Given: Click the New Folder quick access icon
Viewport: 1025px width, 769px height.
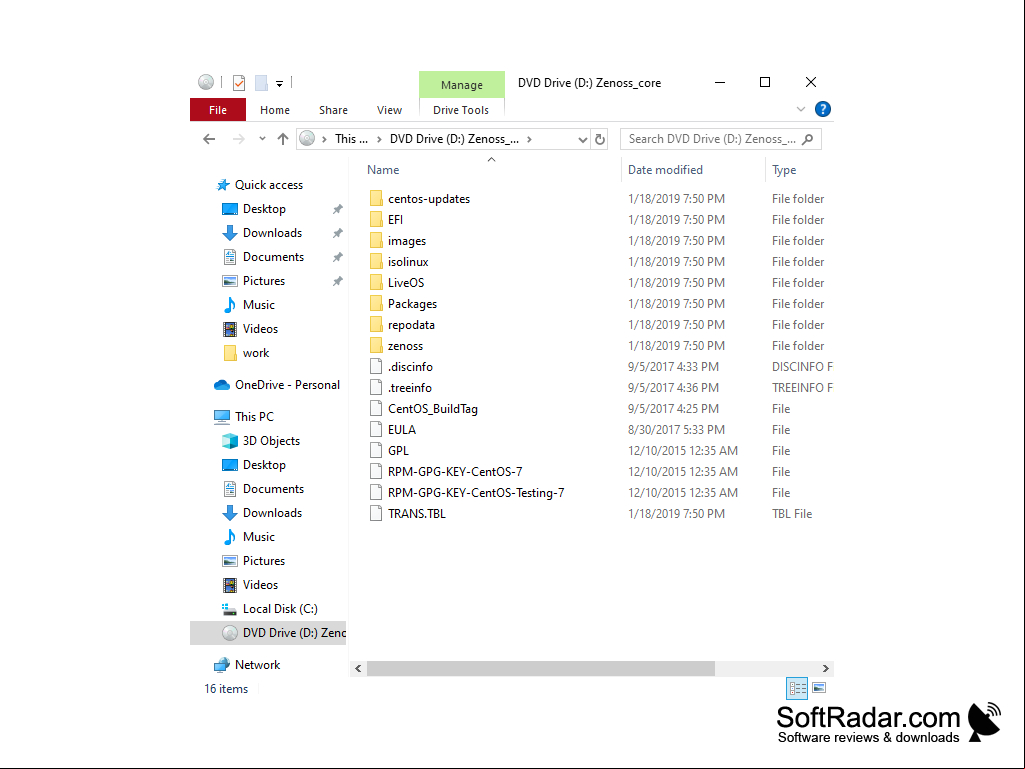Looking at the screenshot, I should [261, 82].
